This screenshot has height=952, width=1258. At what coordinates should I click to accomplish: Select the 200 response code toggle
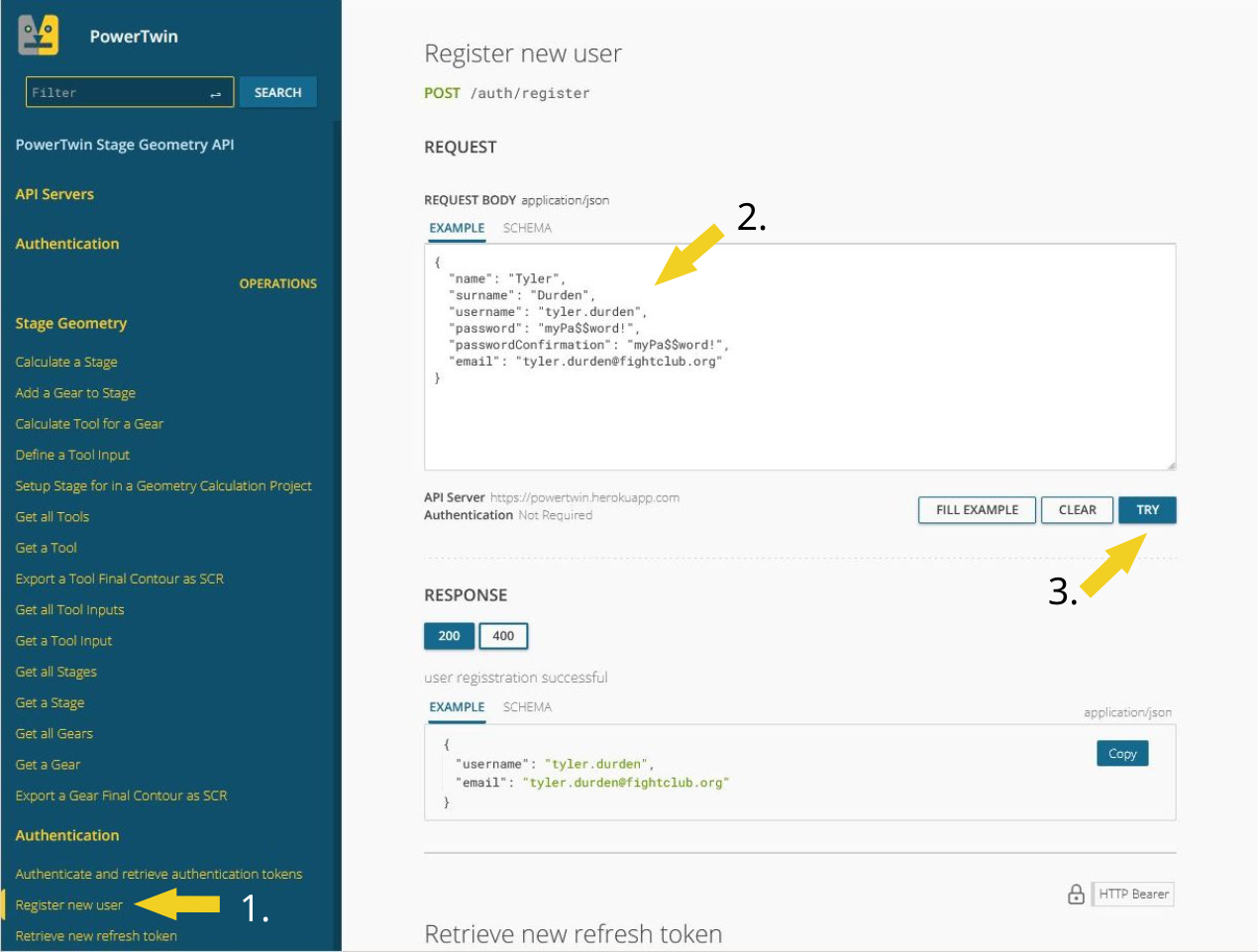point(449,636)
